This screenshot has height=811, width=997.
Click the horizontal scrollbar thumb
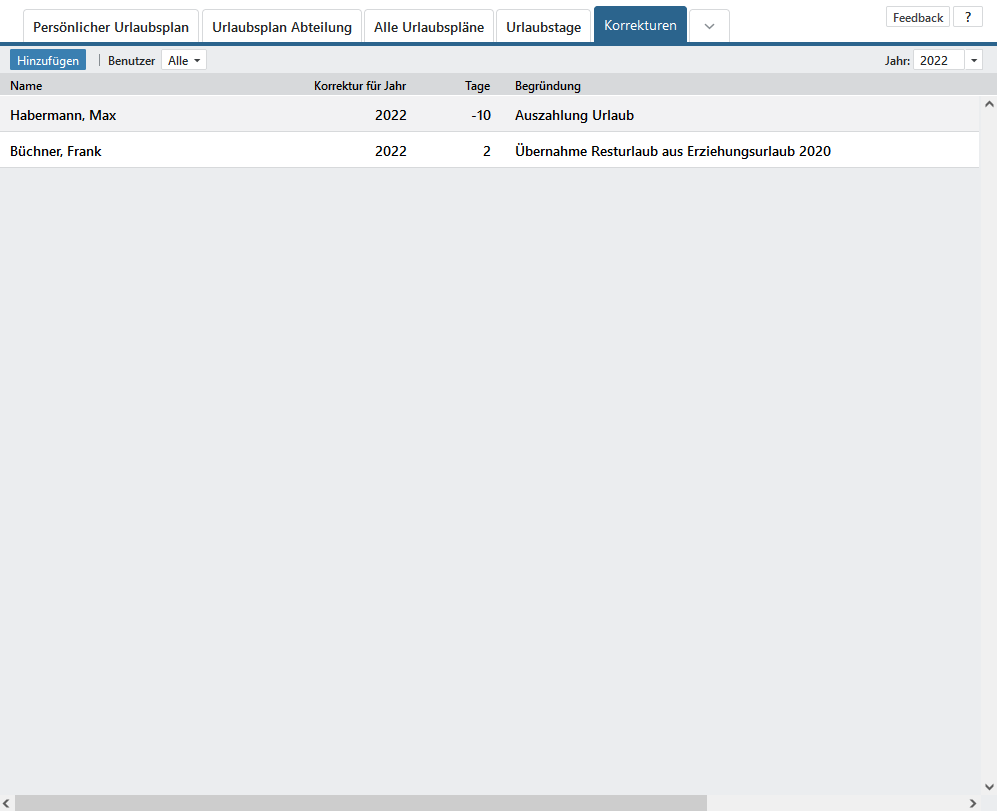pos(360,803)
